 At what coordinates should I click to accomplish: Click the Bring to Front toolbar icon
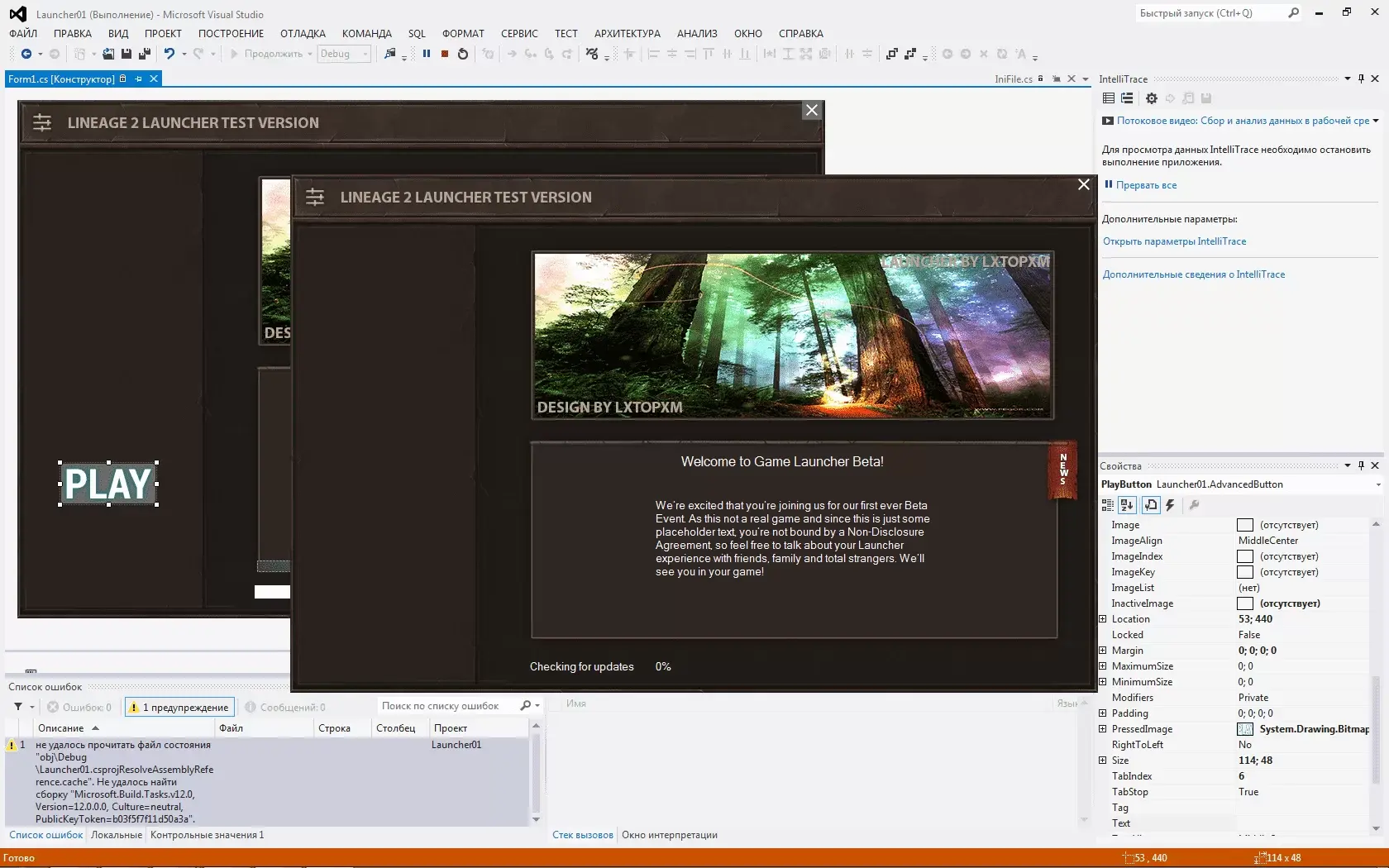point(891,54)
